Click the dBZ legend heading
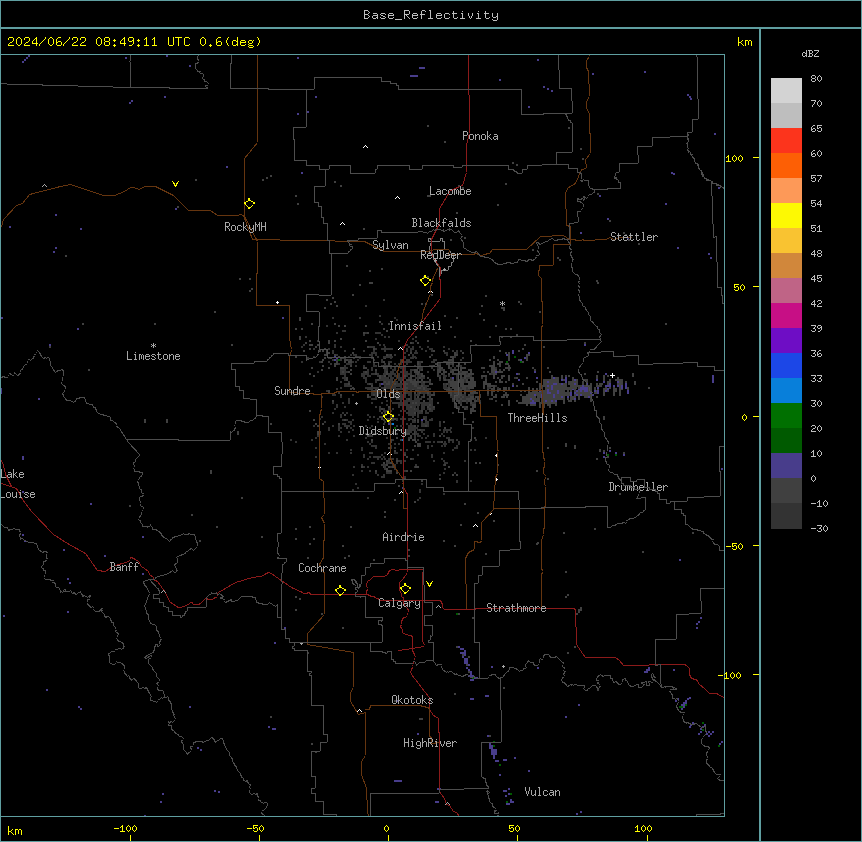Viewport: 862px width, 842px height. [x=810, y=53]
